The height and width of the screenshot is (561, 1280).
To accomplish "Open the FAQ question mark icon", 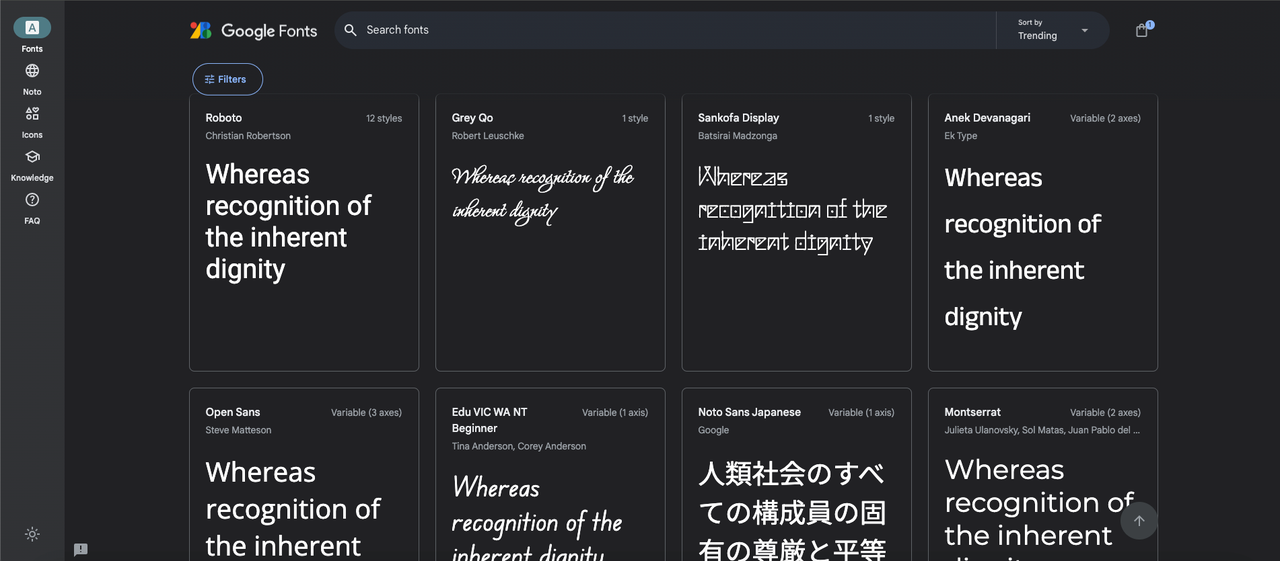I will coord(32,200).
